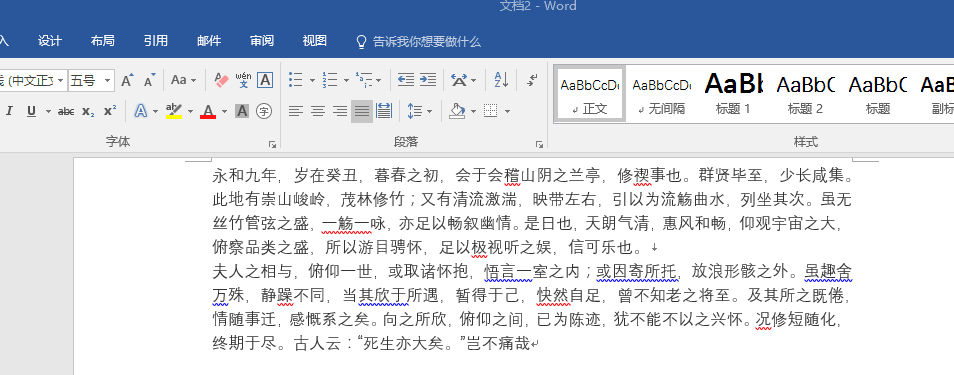
Task: Center align the text
Action: click(x=318, y=111)
